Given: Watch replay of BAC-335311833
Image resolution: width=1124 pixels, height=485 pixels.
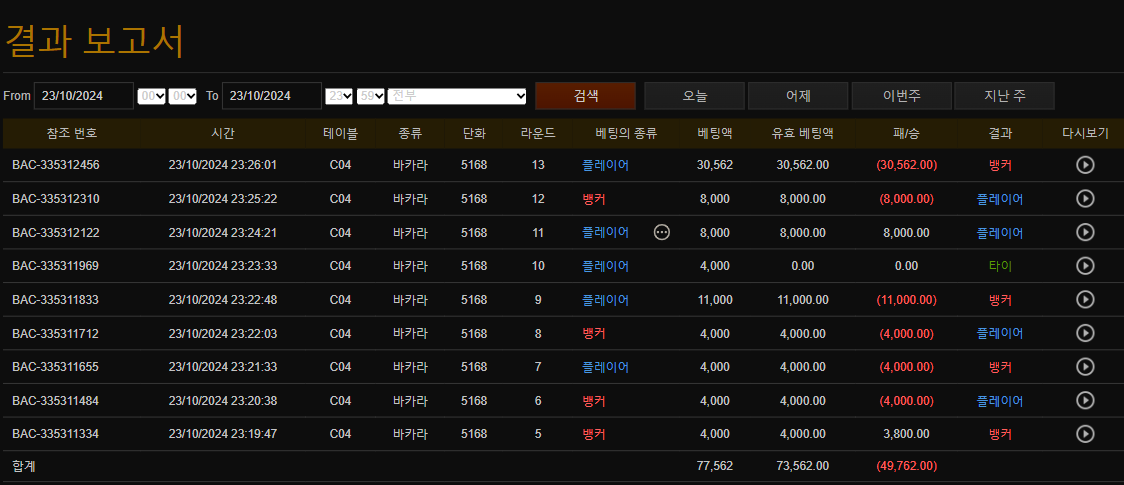Looking at the screenshot, I should [1085, 300].
